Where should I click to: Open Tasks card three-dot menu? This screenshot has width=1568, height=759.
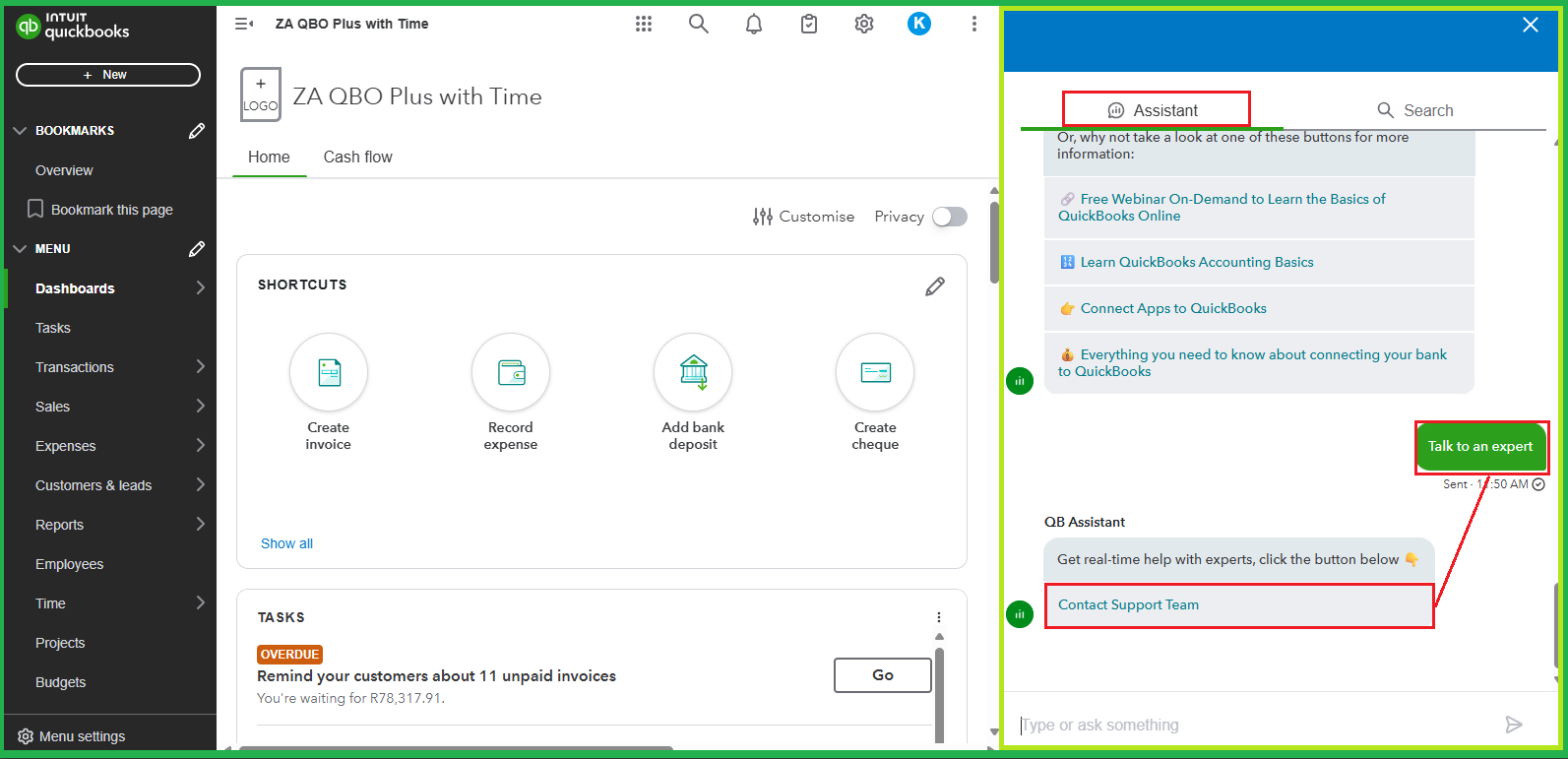939,617
